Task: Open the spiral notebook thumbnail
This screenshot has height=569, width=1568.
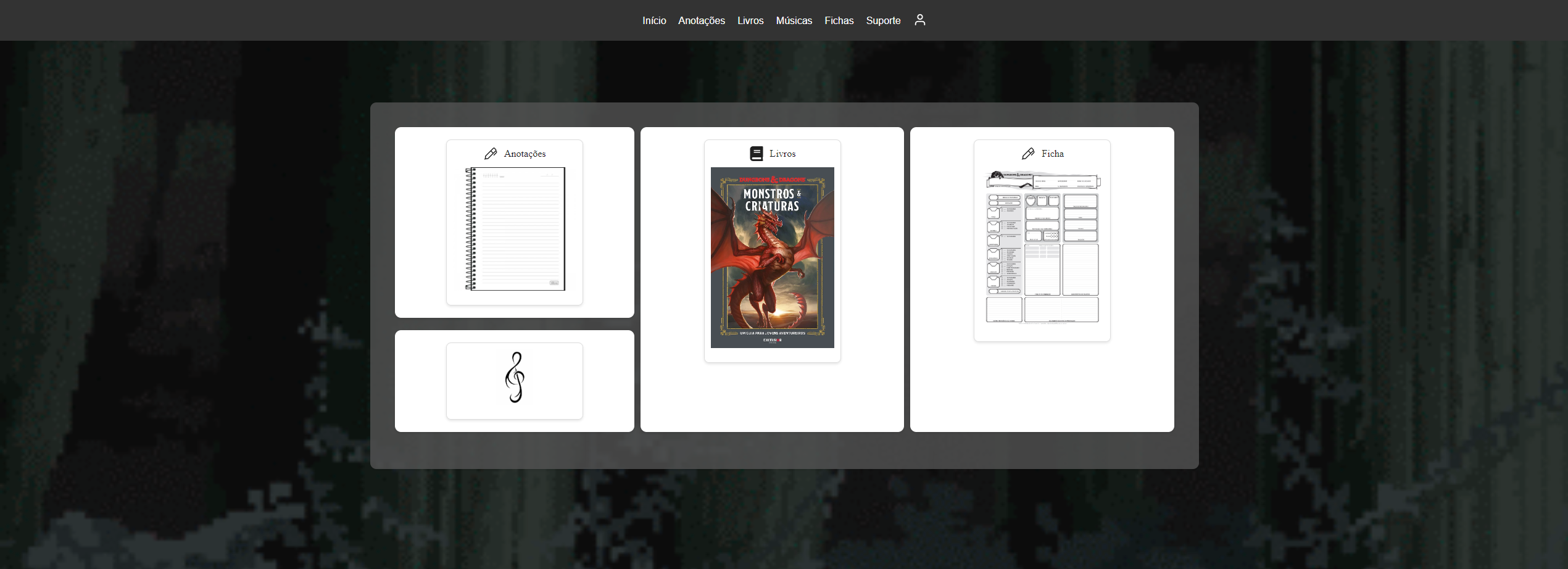Action: [x=515, y=229]
